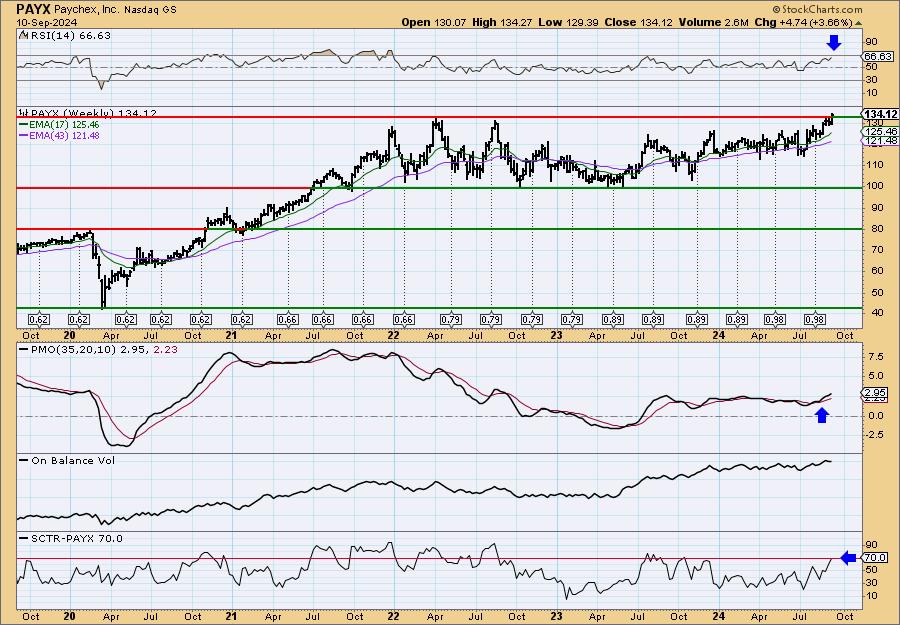This screenshot has height=625, width=900.
Task: Click the Volume 2.6M value
Action: (x=713, y=22)
